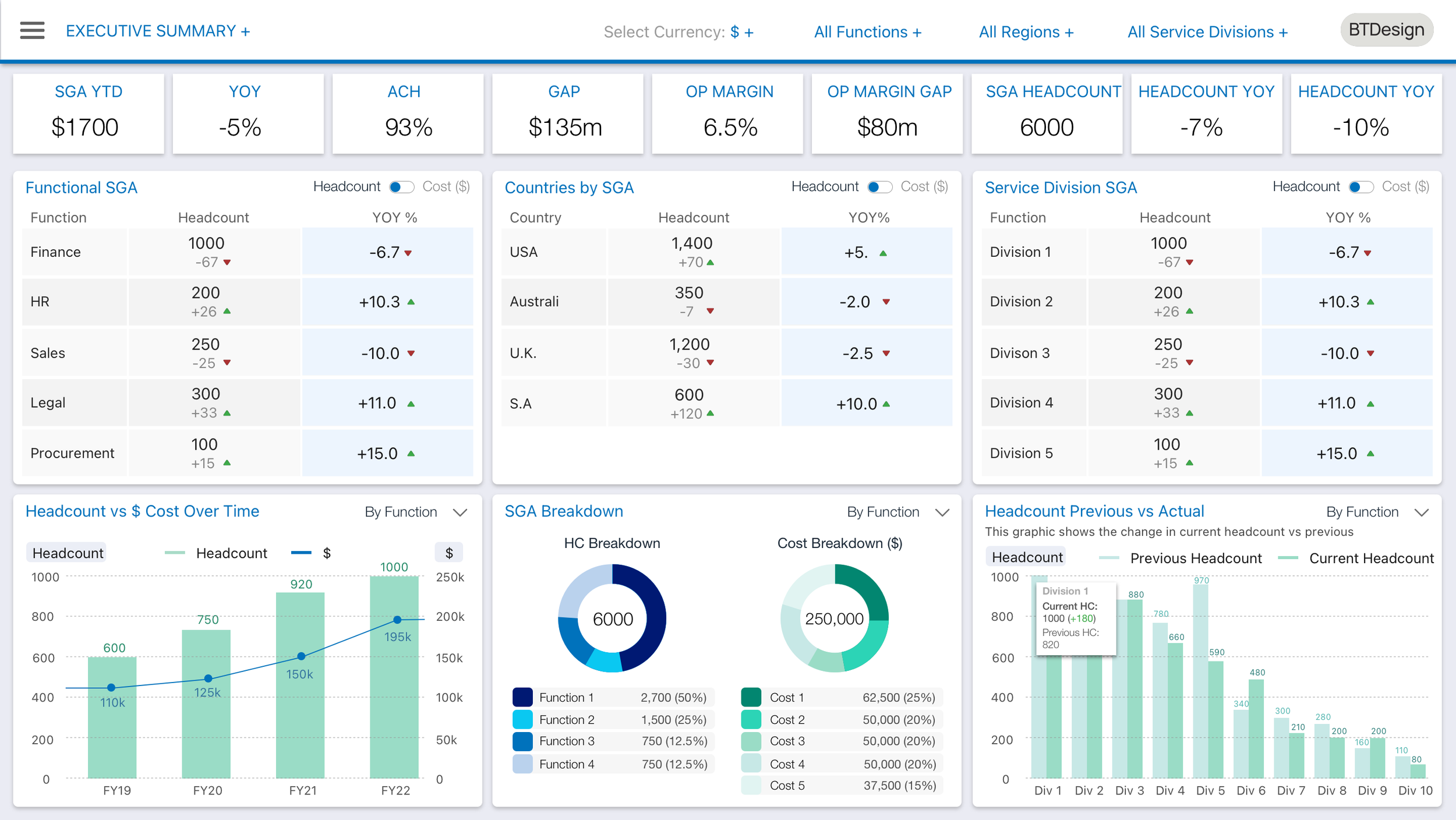Click the FY22 cost data point
Viewport: 1456px width, 820px height.
(397, 620)
